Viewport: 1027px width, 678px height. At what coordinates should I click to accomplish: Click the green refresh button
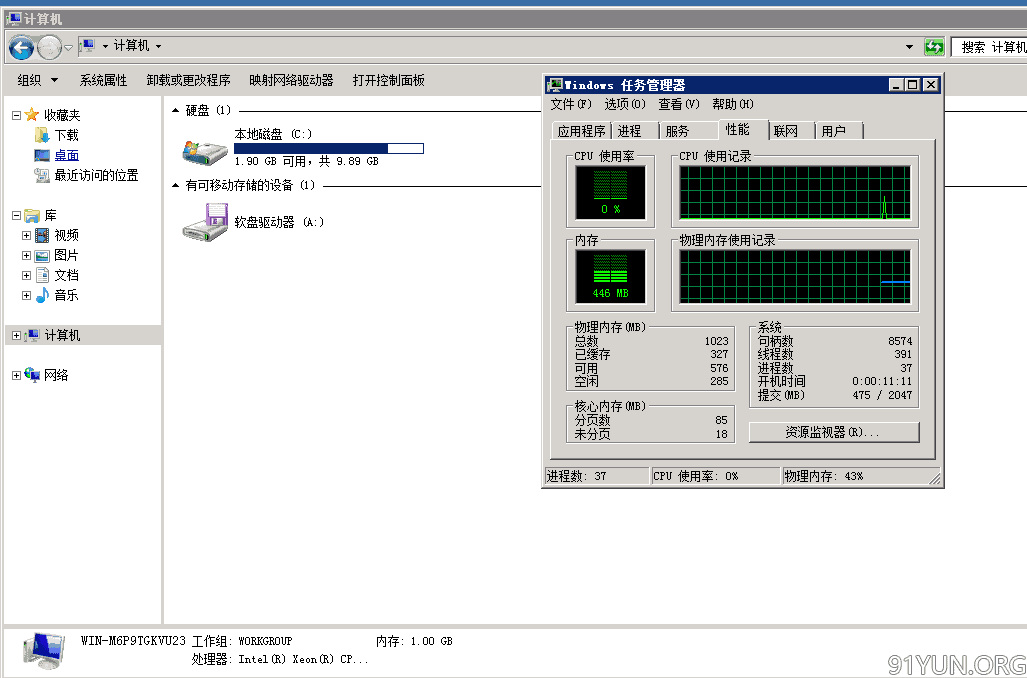933,47
